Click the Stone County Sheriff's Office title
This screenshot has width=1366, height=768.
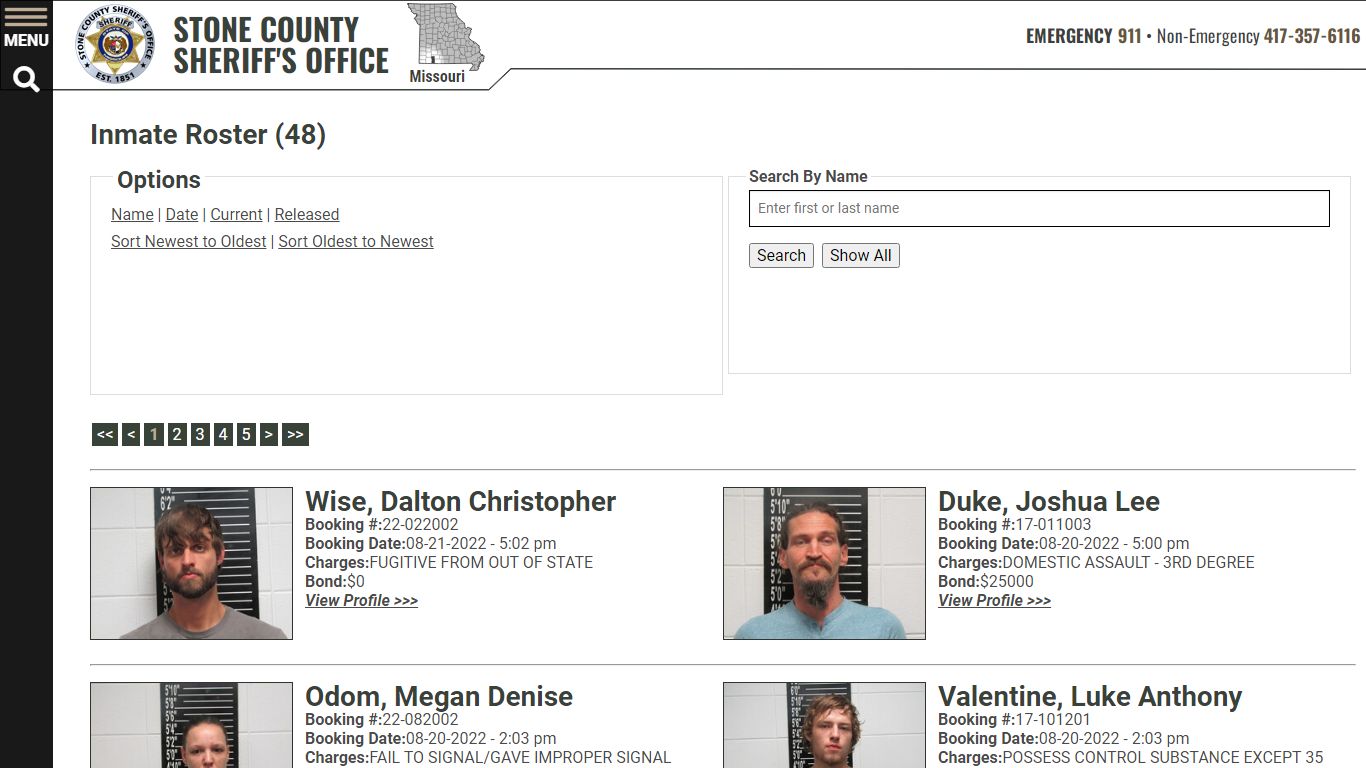(x=281, y=45)
